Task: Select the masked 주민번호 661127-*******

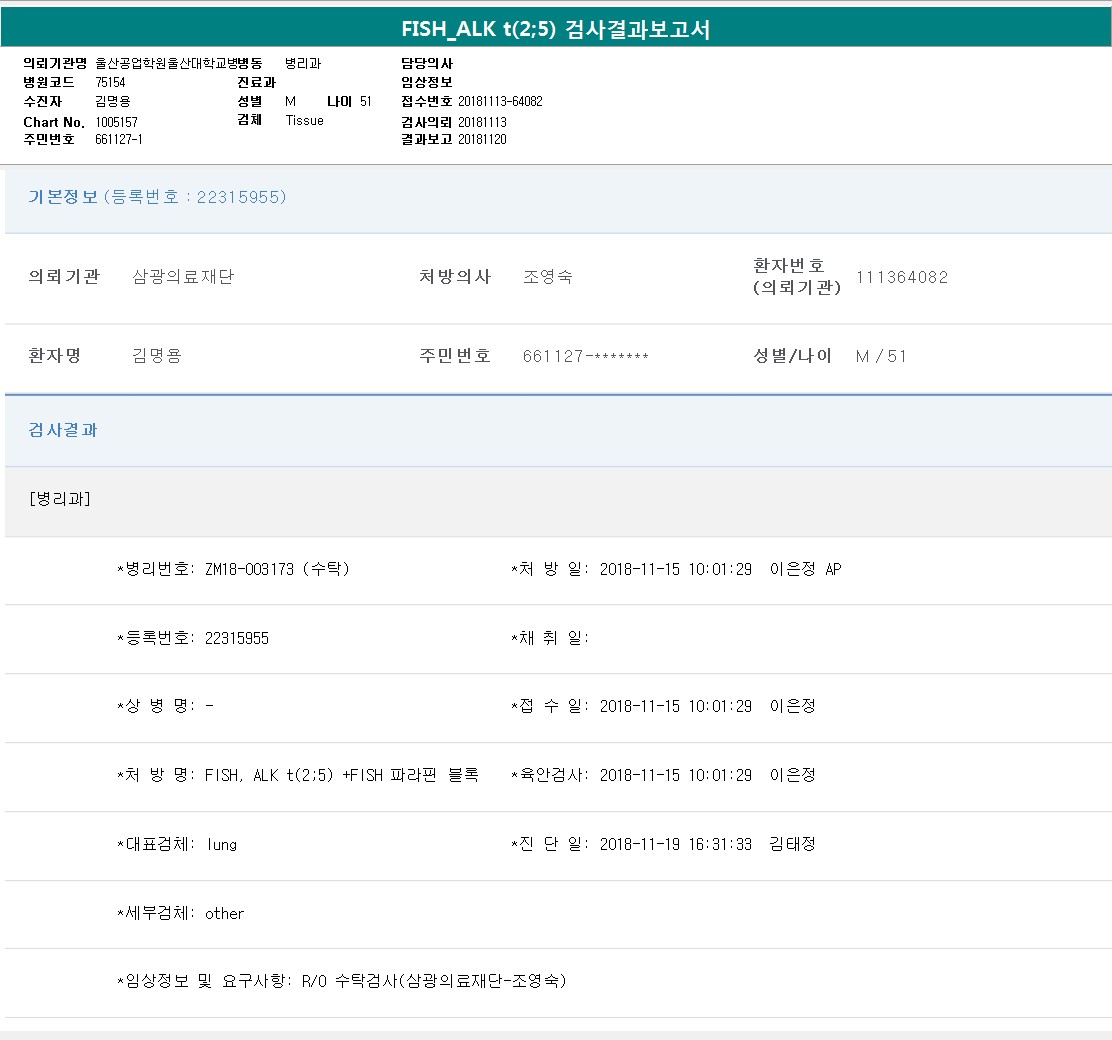Action: 585,356
